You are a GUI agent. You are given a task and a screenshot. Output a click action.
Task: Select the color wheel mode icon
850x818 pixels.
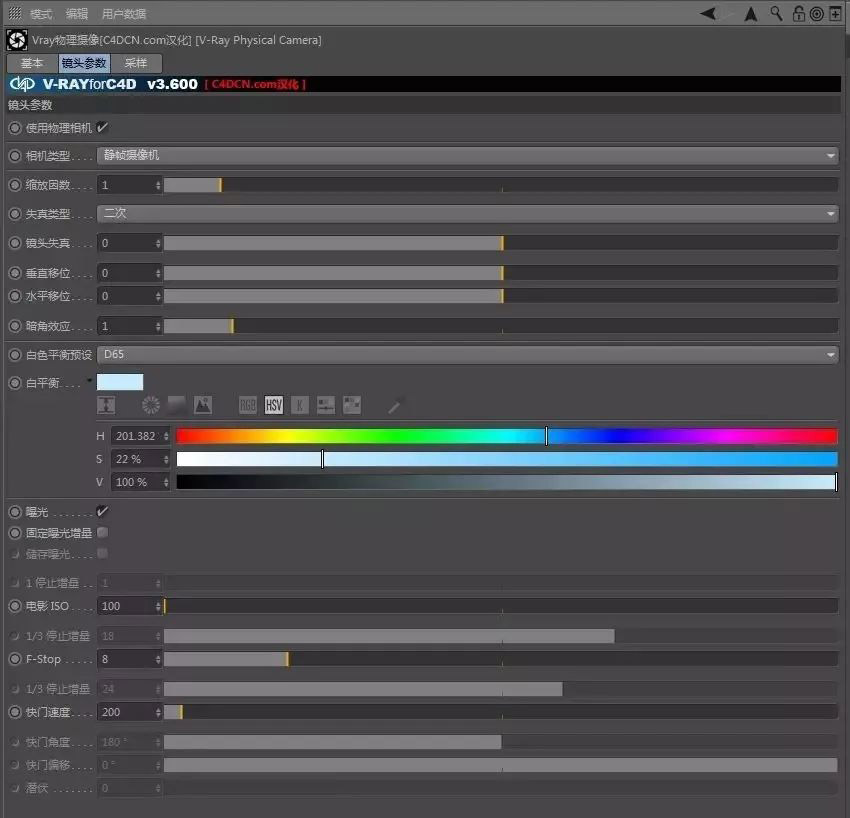[151, 405]
